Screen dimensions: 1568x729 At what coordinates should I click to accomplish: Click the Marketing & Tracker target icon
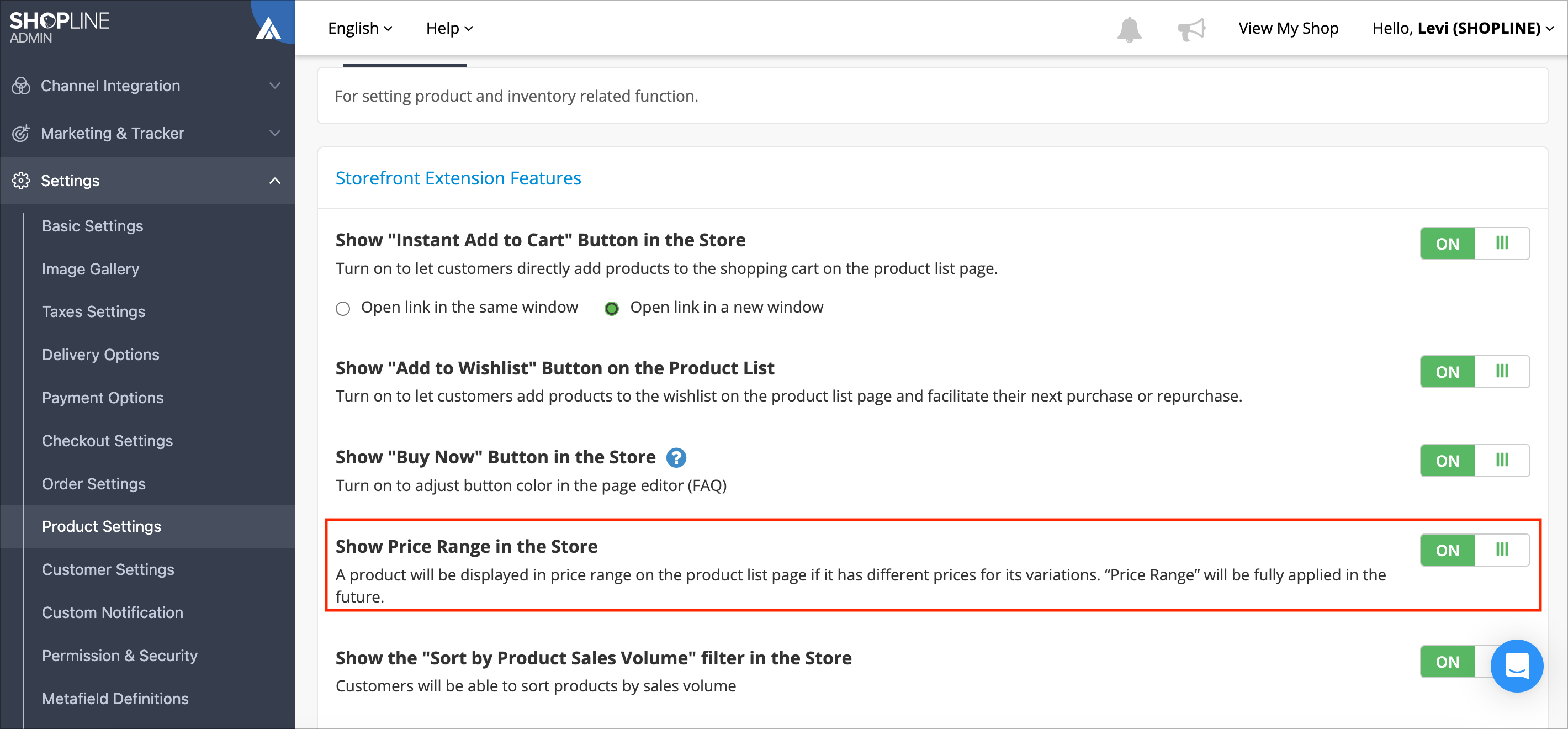[20, 134]
